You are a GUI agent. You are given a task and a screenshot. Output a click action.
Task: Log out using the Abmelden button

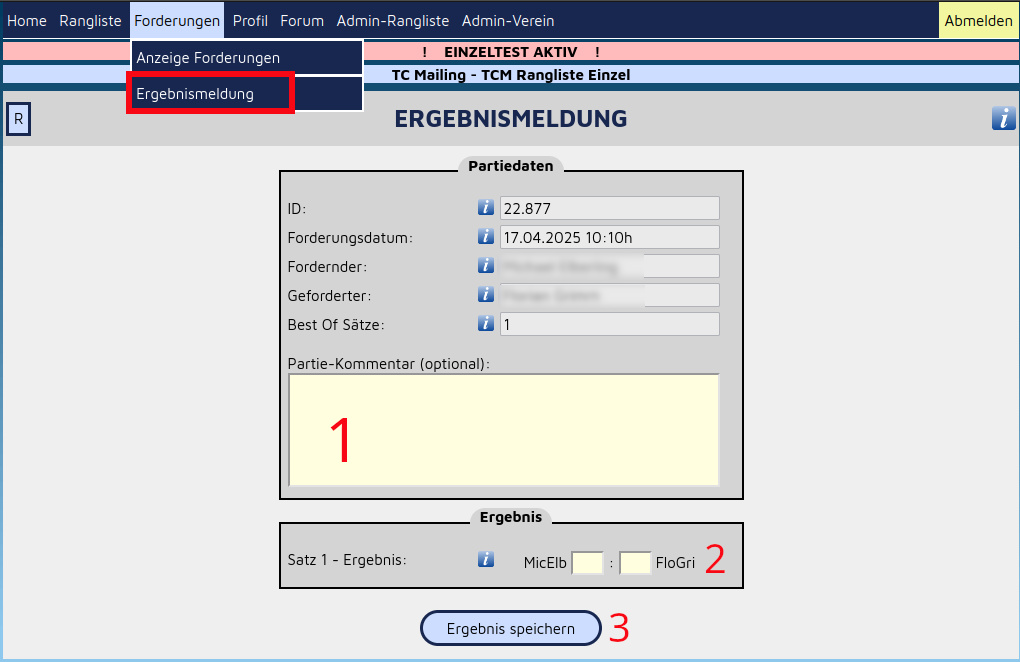[x=978, y=21]
